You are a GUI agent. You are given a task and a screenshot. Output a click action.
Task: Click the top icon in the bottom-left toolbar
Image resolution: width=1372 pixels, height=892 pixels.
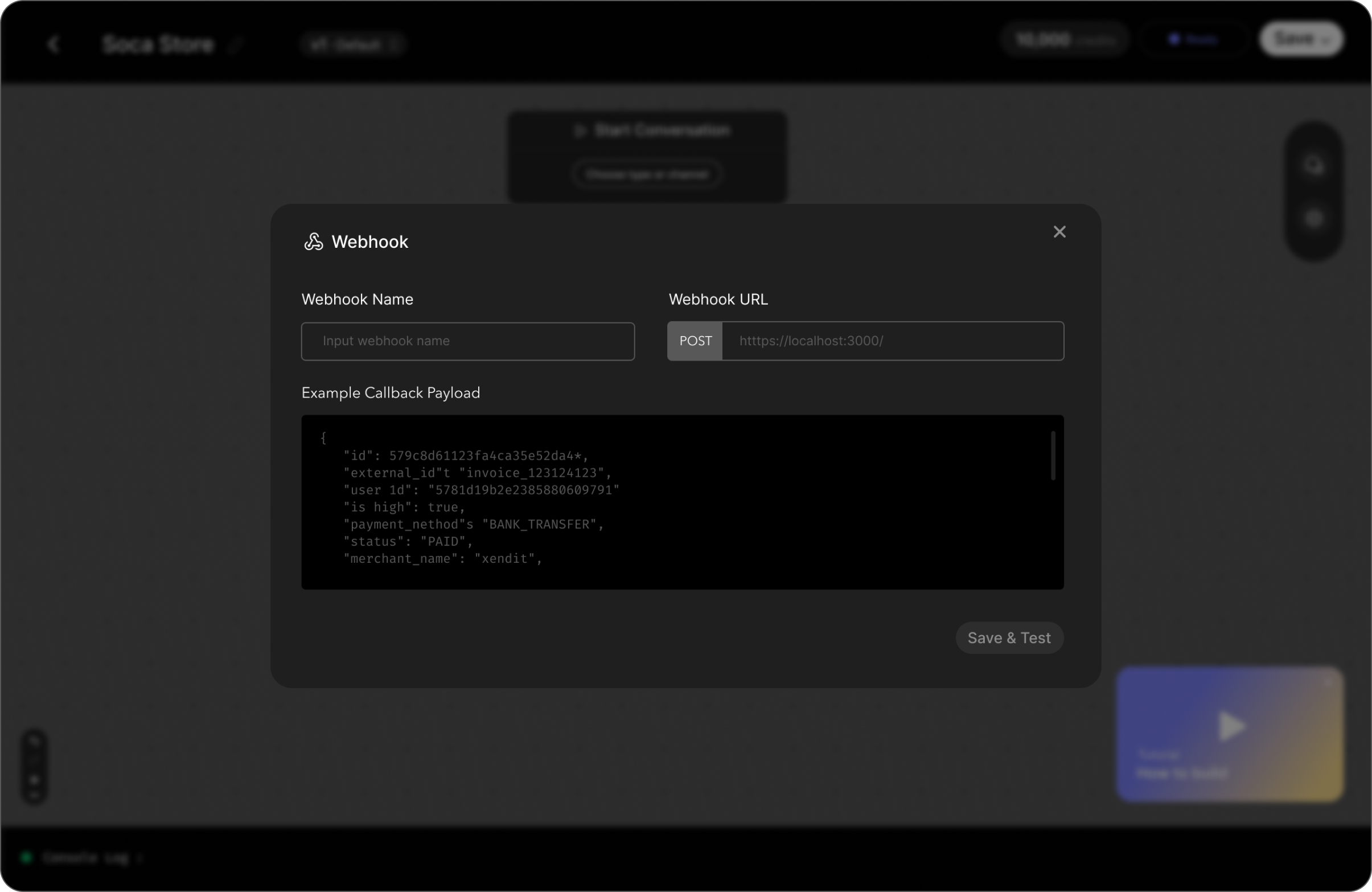35,742
